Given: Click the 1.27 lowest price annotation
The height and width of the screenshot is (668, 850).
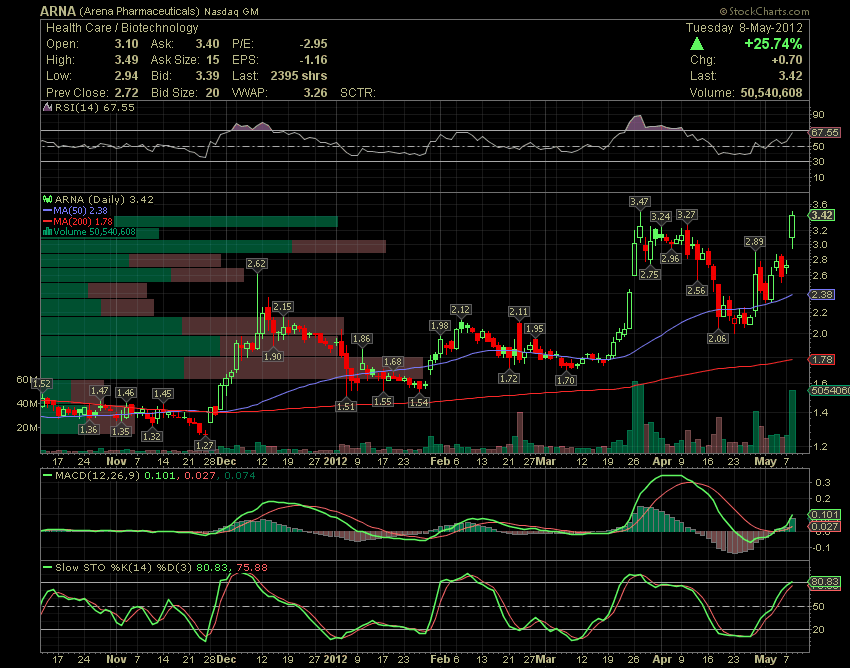Looking at the screenshot, I should coord(204,445).
